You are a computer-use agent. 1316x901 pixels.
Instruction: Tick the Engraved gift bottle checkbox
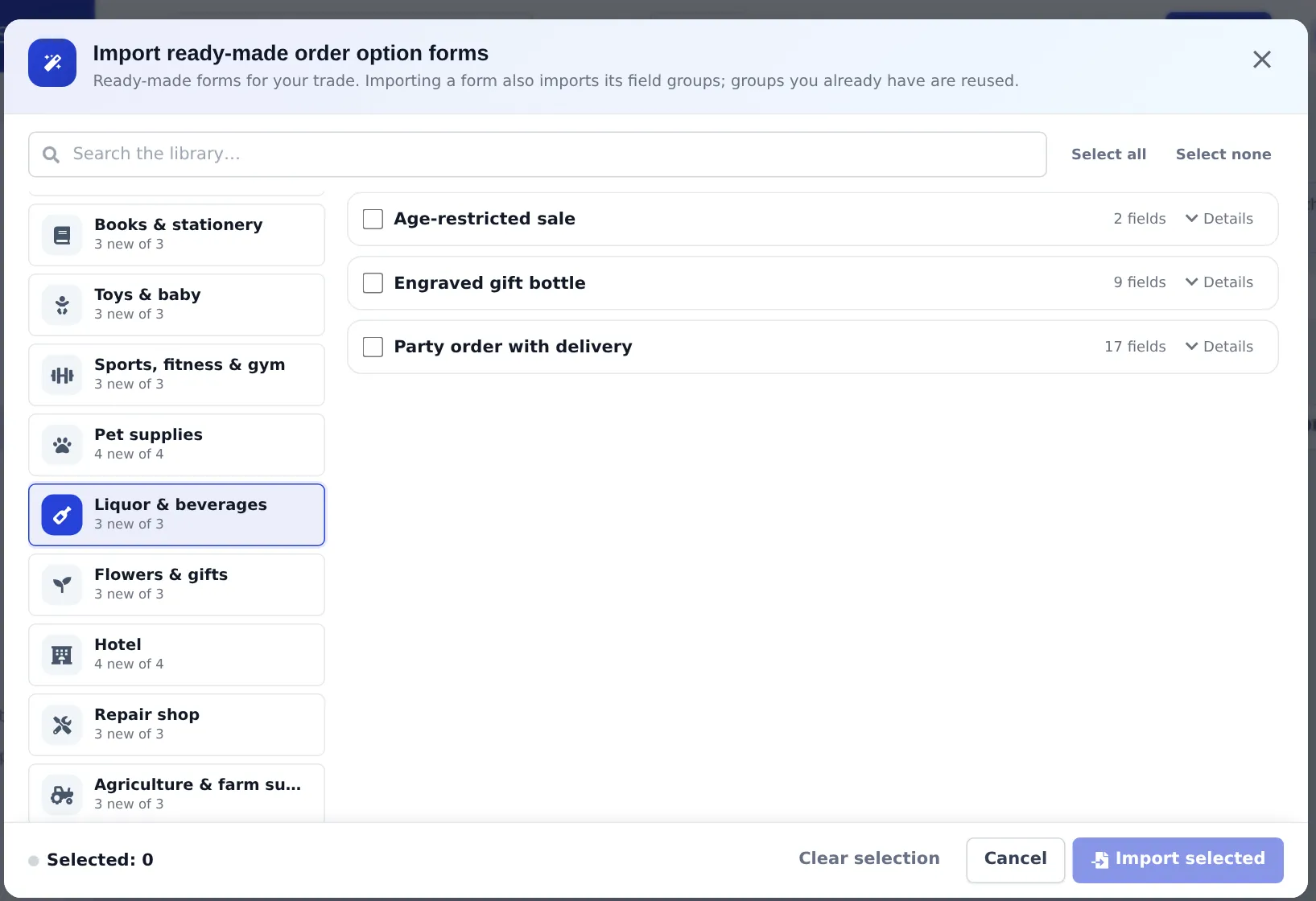tap(373, 283)
